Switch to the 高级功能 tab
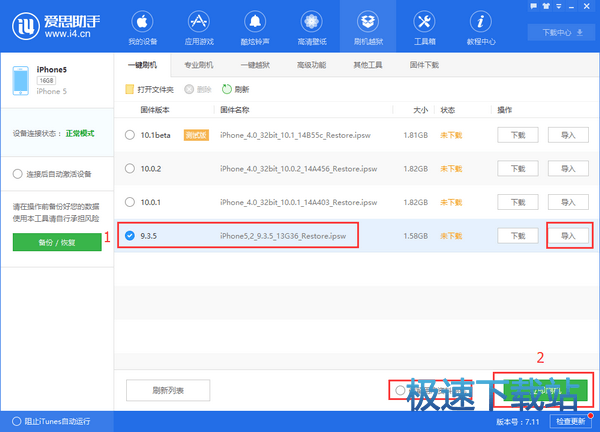The image size is (600, 432). (x=311, y=65)
